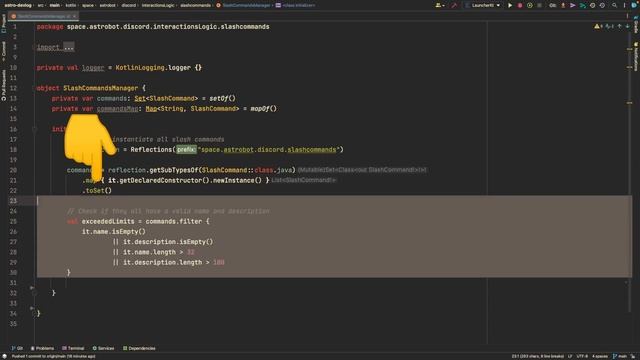640x360 pixels.
Task: Click the 'discord' breadcrumb
Action: pyautogui.click(x=129, y=5)
